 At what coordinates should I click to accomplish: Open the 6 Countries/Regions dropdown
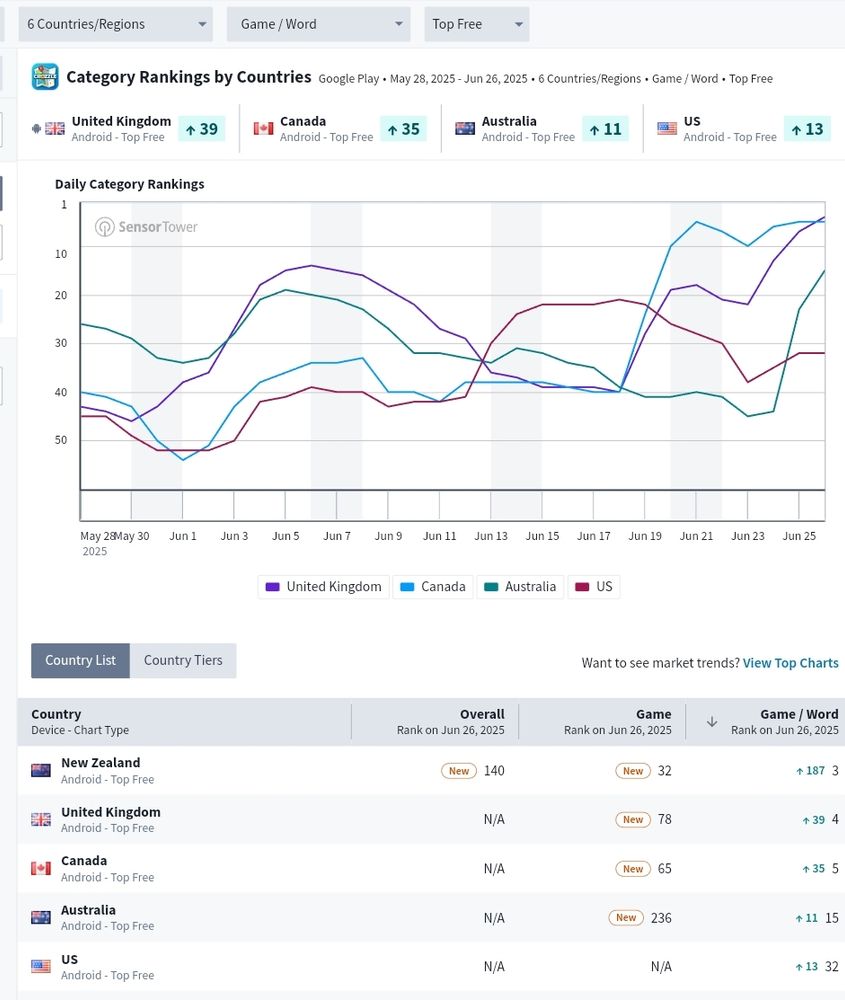pyautogui.click(x=115, y=24)
